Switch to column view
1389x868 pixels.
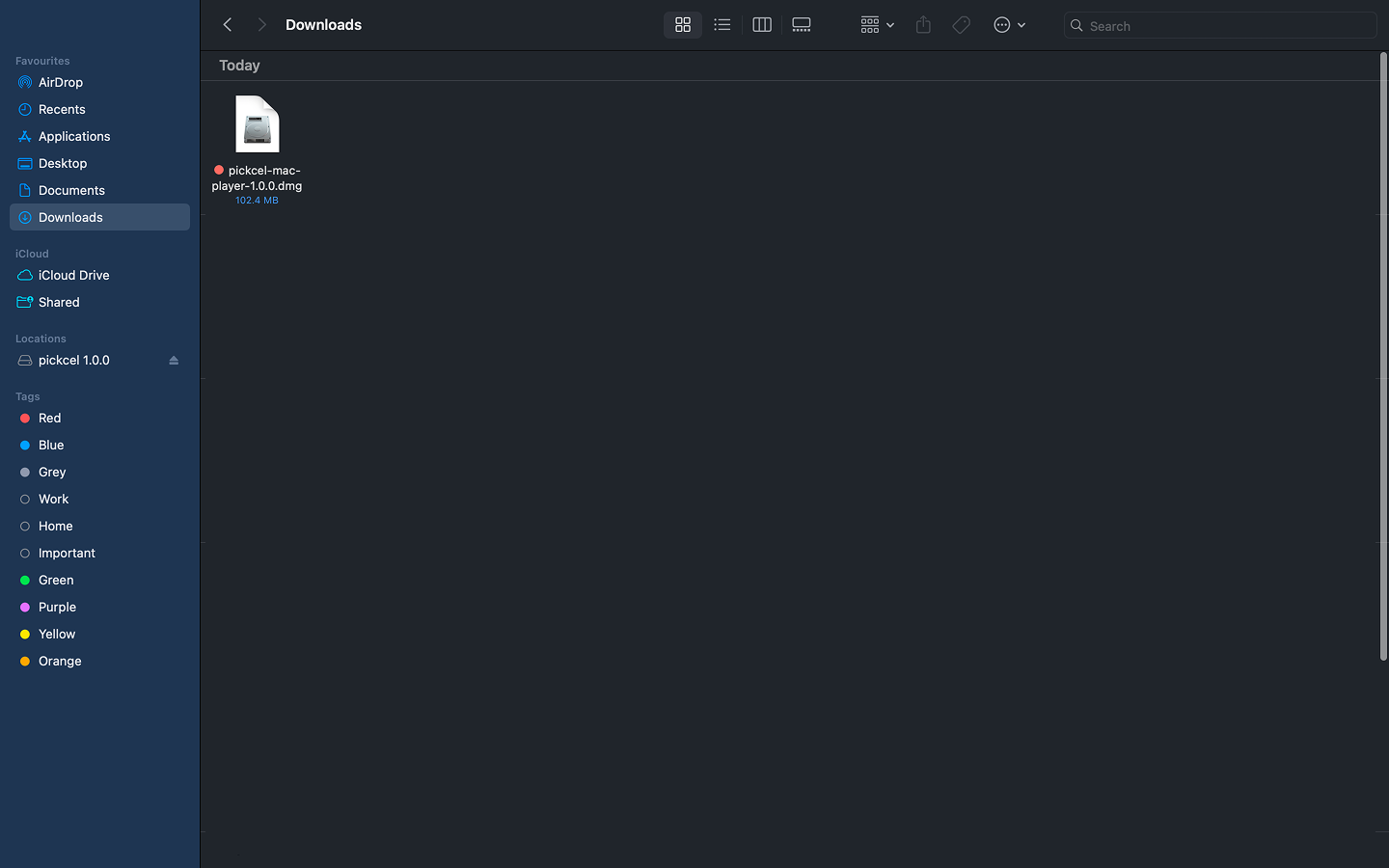click(x=761, y=24)
